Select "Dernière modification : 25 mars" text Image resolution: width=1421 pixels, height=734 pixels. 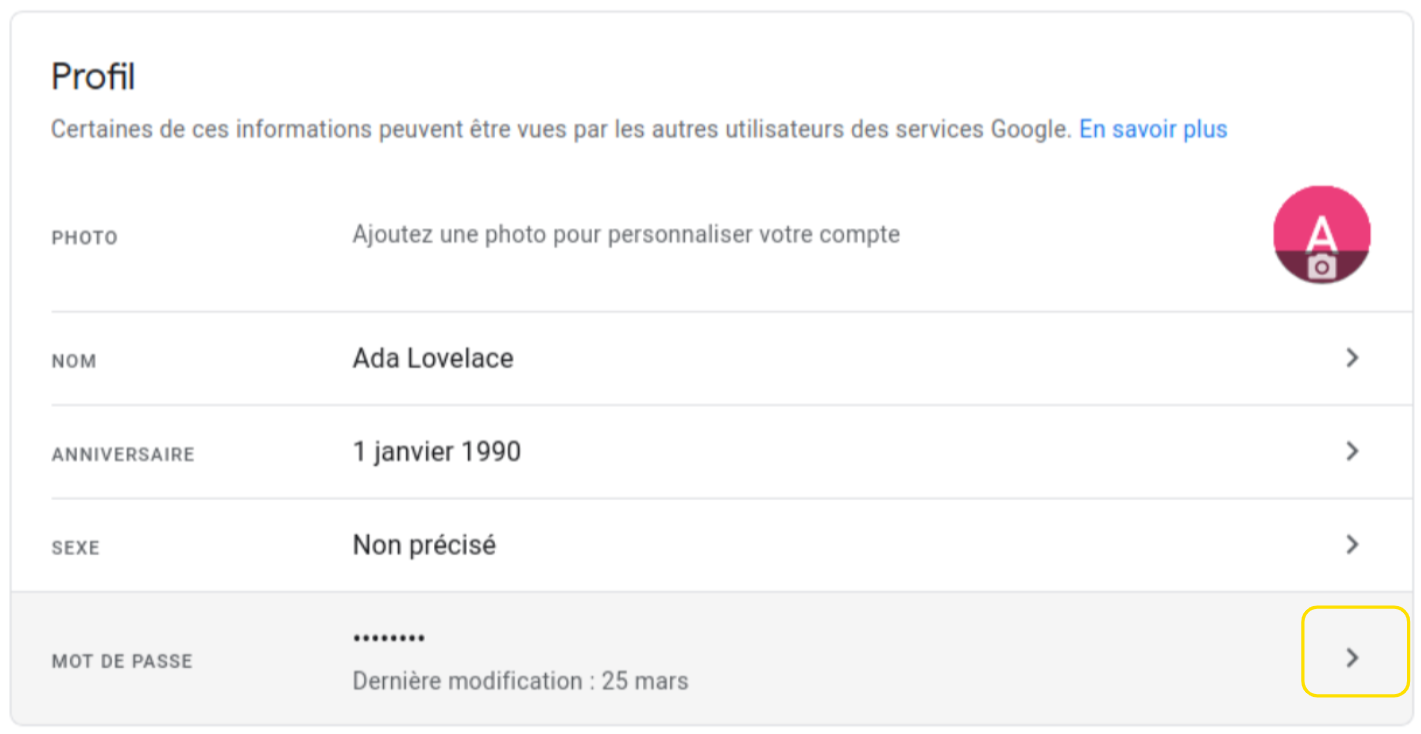(x=520, y=682)
